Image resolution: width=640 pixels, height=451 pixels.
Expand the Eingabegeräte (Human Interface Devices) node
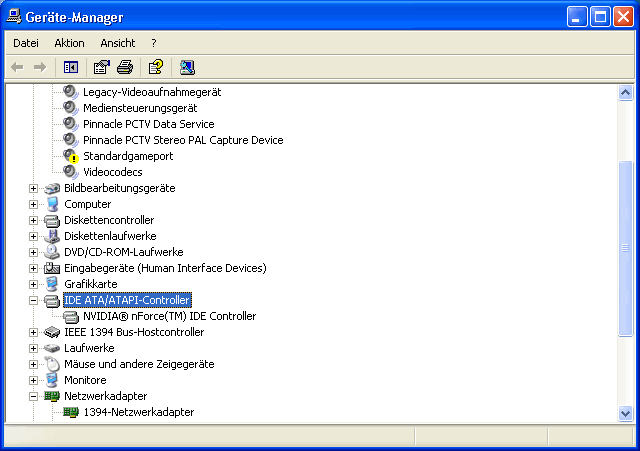coord(33,269)
